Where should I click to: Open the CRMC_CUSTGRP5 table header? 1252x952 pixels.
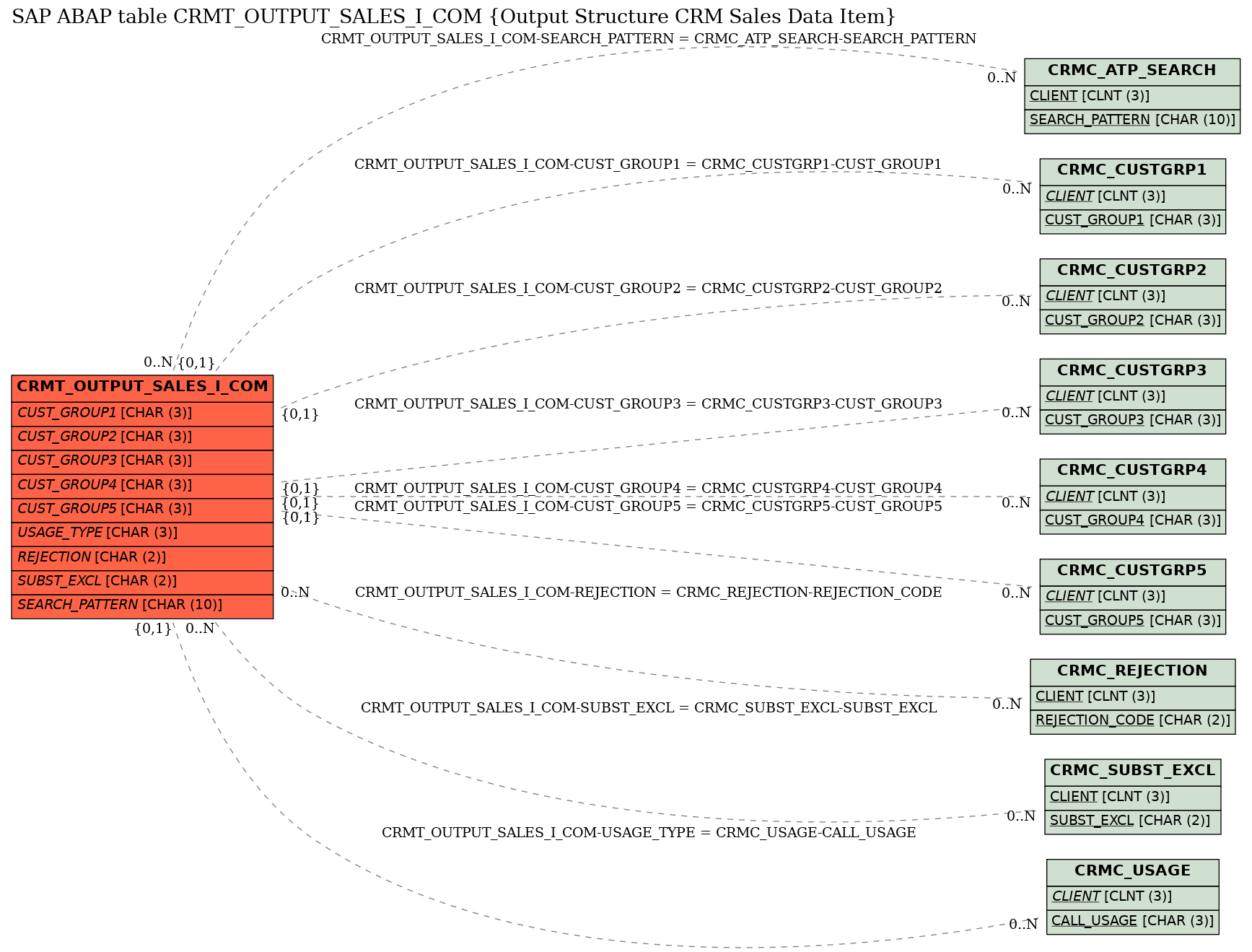1132,572
